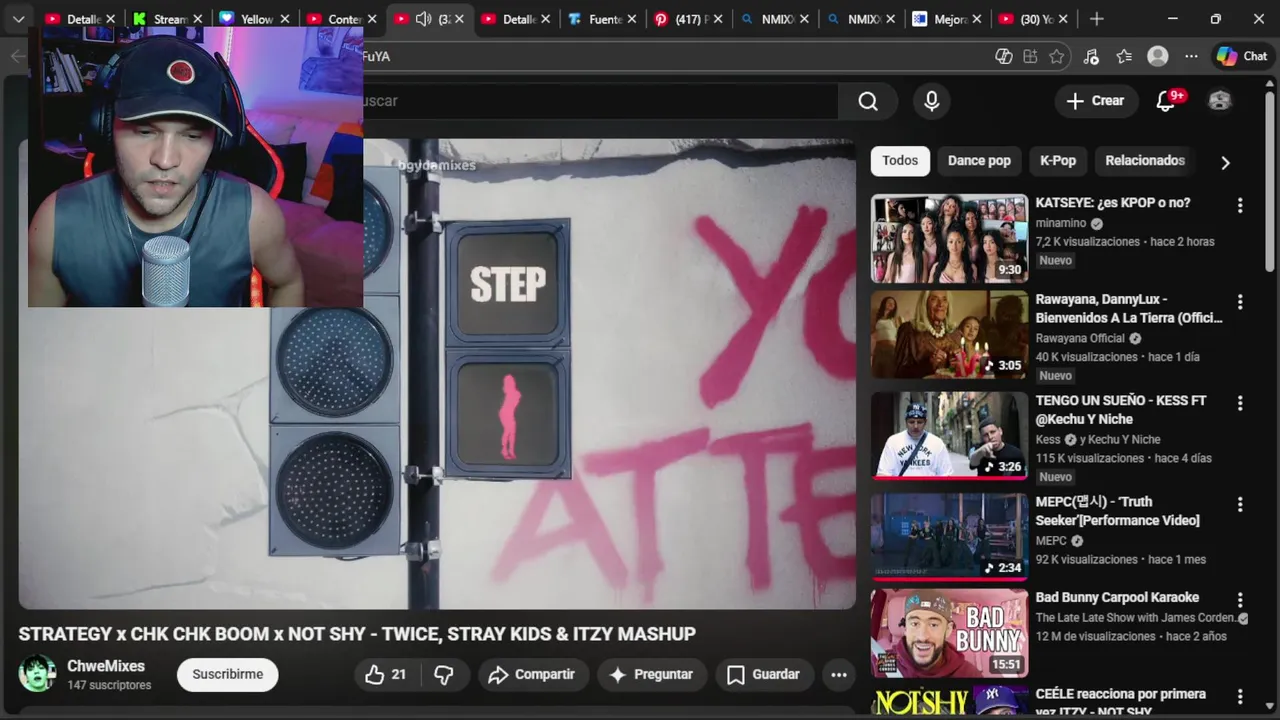The width and height of the screenshot is (1280, 720).
Task: Close the Fuente tab
Action: click(632, 19)
